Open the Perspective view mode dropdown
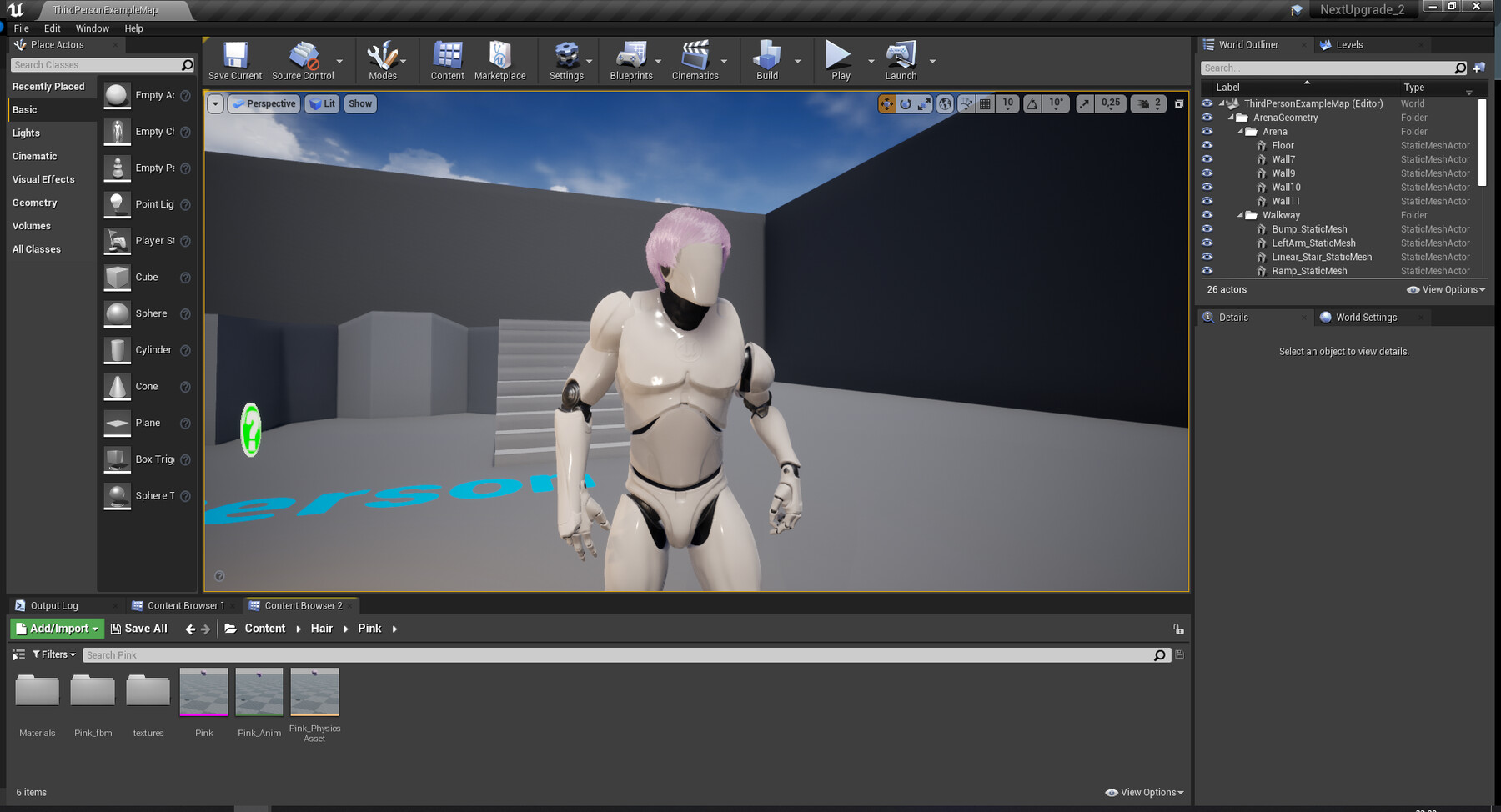Viewport: 1501px width, 812px height. point(264,103)
